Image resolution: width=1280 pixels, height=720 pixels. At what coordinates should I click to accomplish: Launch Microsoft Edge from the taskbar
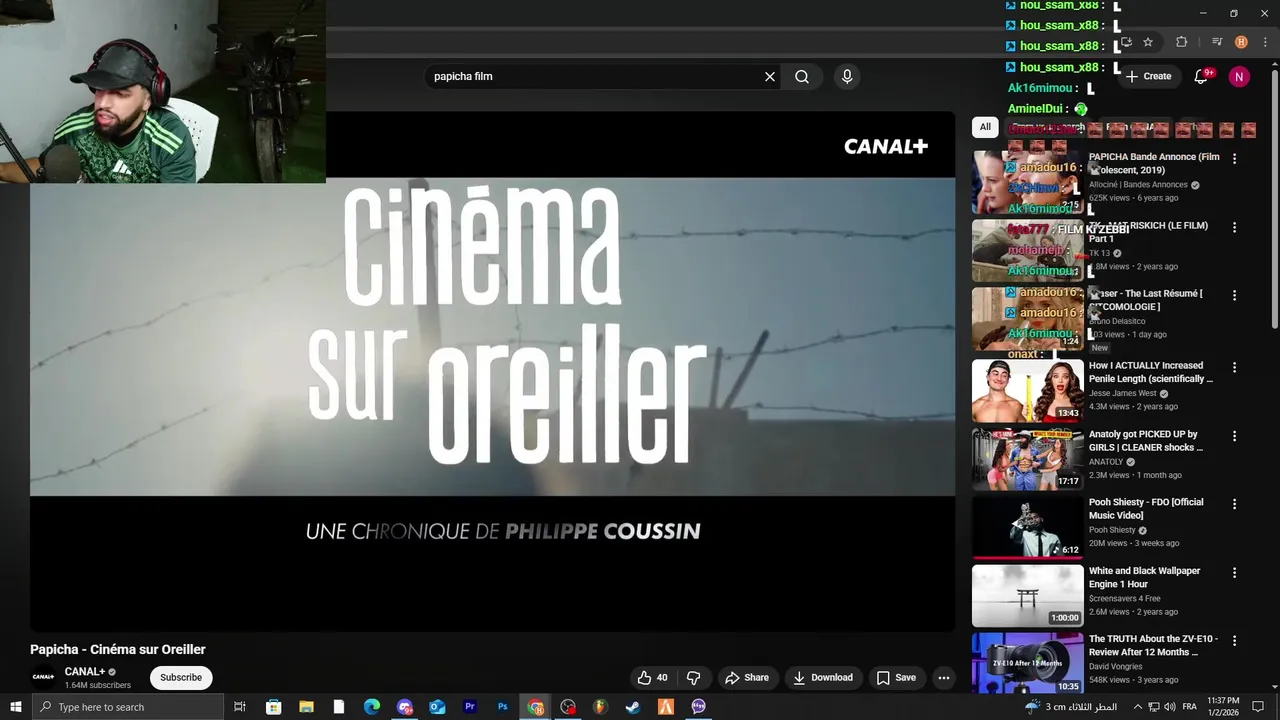(371, 707)
